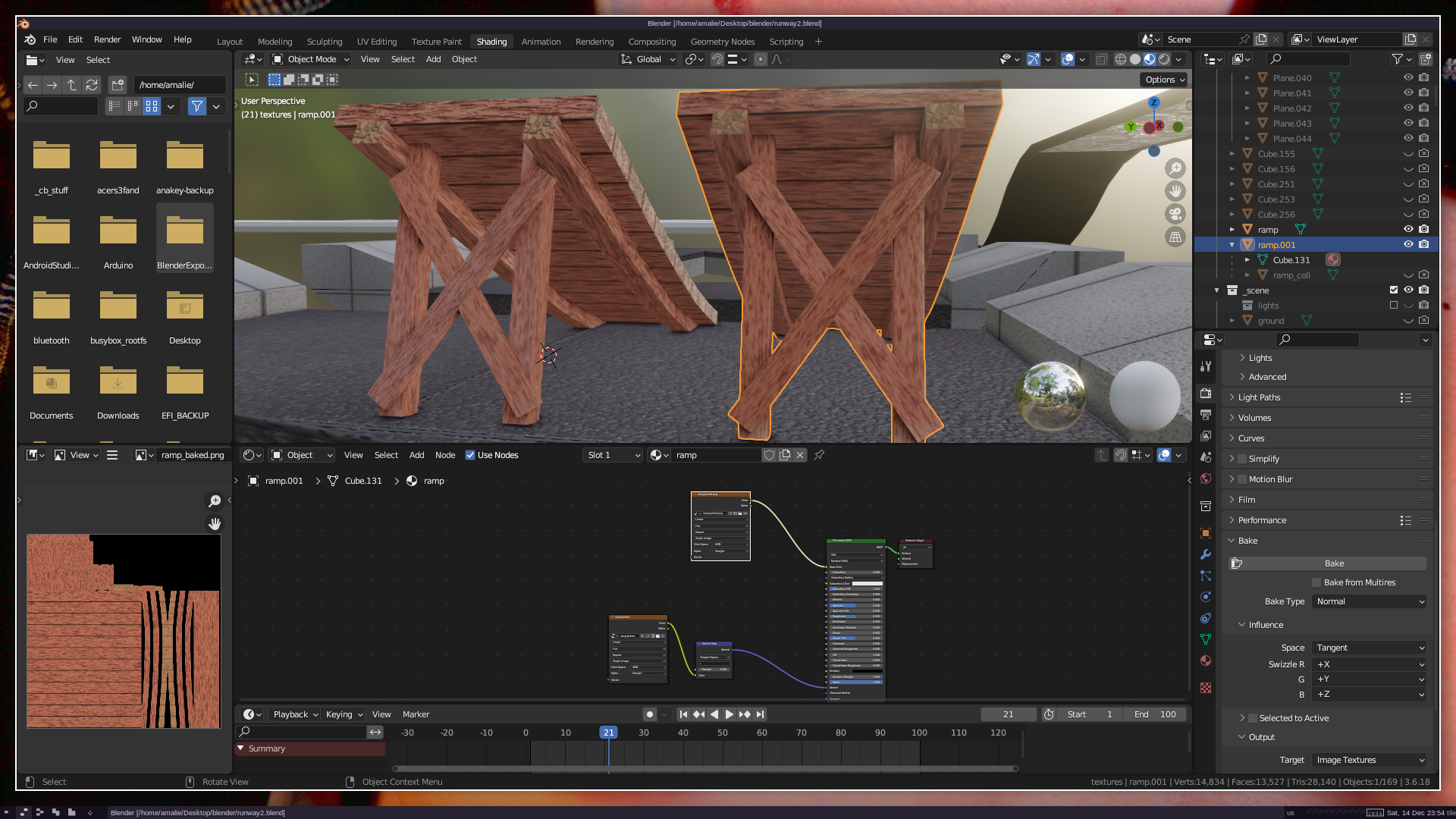
Task: Open the Modifier wrench properties tab
Action: pos(1206,554)
